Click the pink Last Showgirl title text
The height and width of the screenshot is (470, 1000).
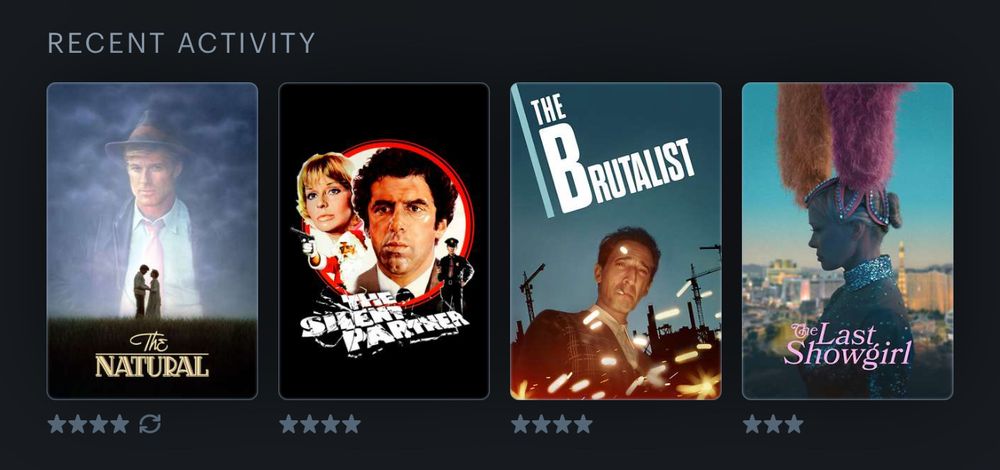click(x=848, y=346)
